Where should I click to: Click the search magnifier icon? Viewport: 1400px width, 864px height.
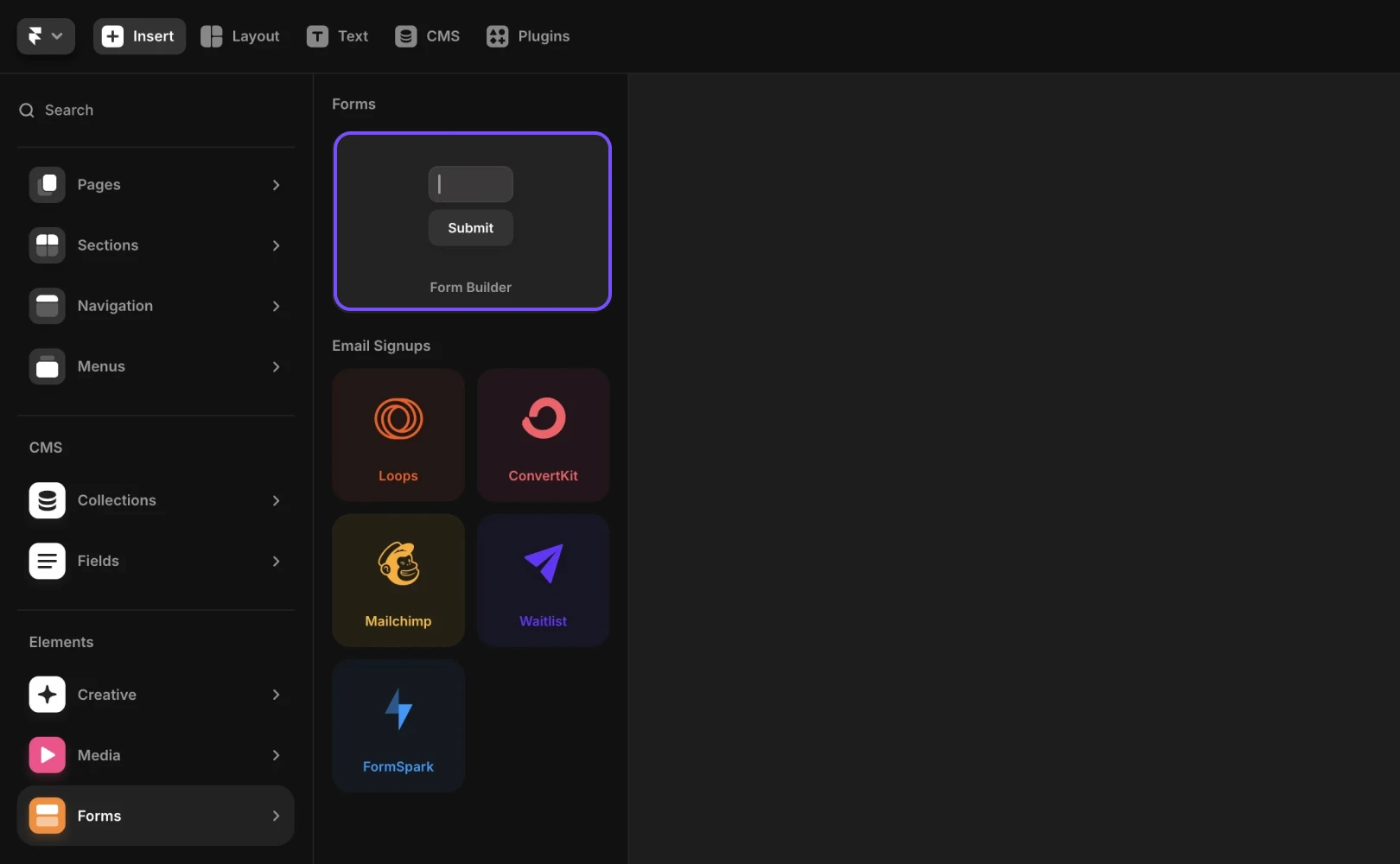tap(27, 111)
